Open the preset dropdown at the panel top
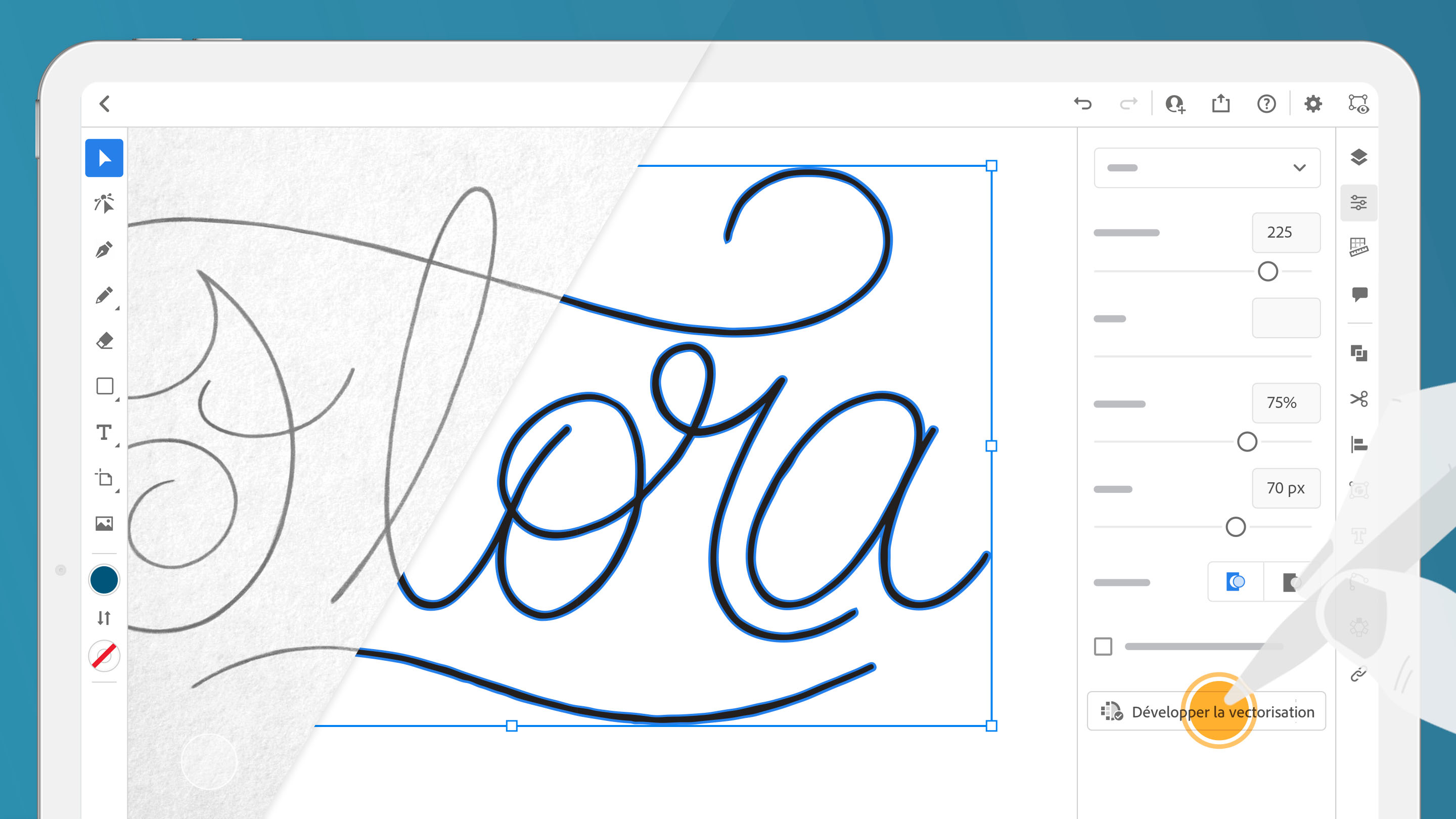This screenshot has height=819, width=1456. point(1207,167)
